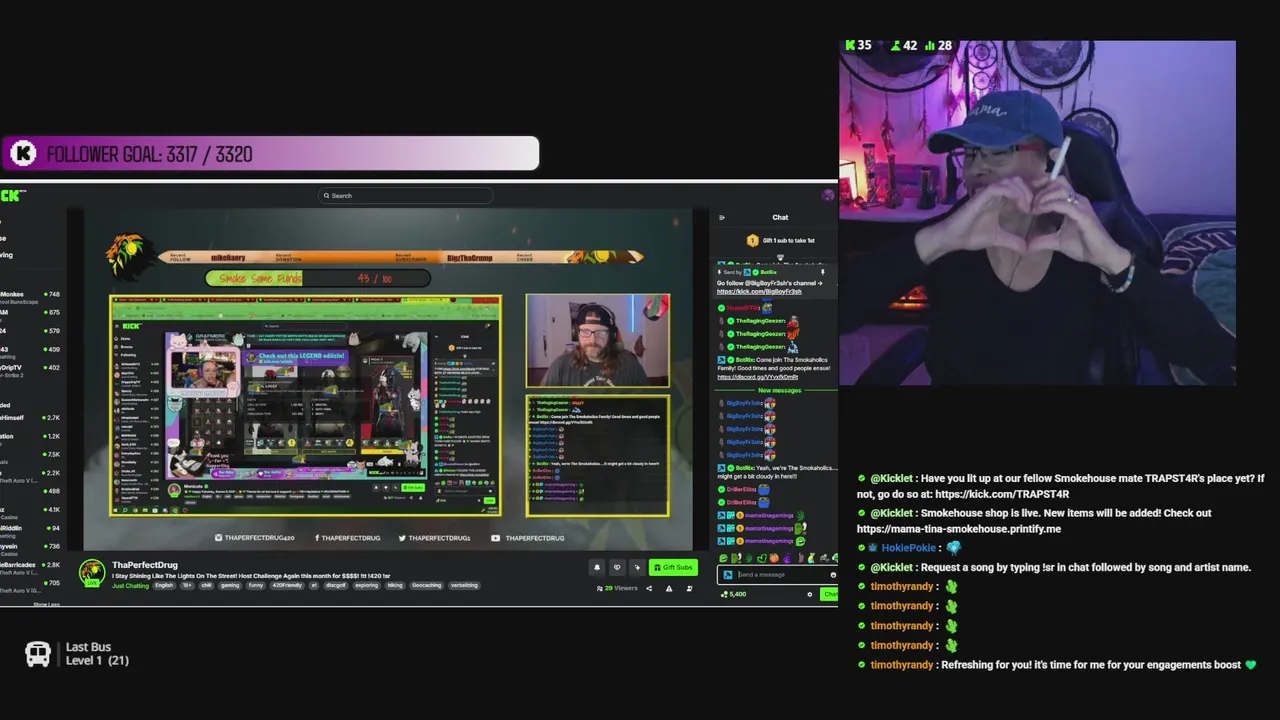1280x720 pixels.
Task: Click the heart follow icon
Action: coord(617,567)
